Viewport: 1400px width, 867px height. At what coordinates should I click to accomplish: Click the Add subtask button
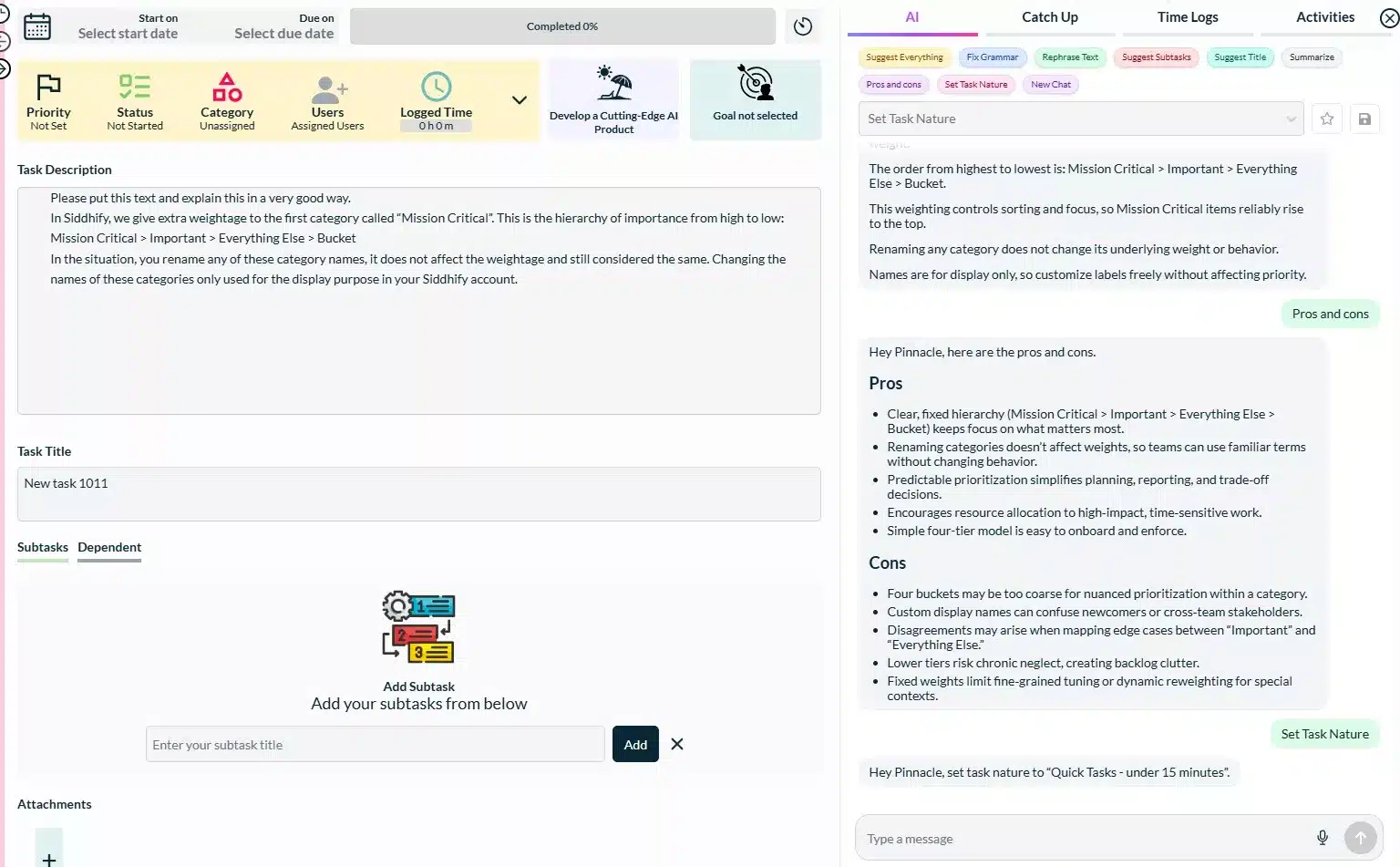point(635,744)
